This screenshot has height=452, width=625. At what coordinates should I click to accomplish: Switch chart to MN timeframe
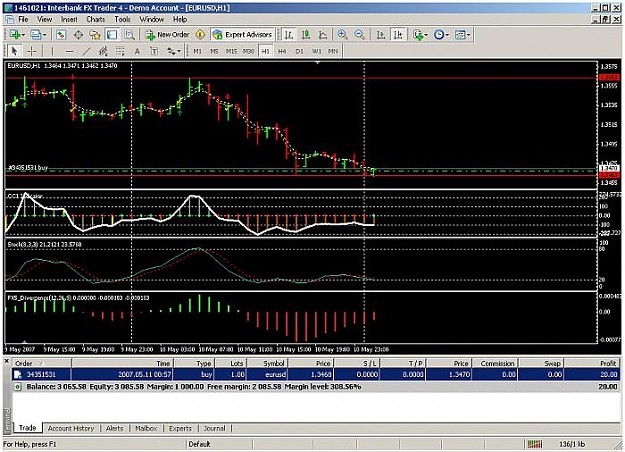[x=333, y=51]
